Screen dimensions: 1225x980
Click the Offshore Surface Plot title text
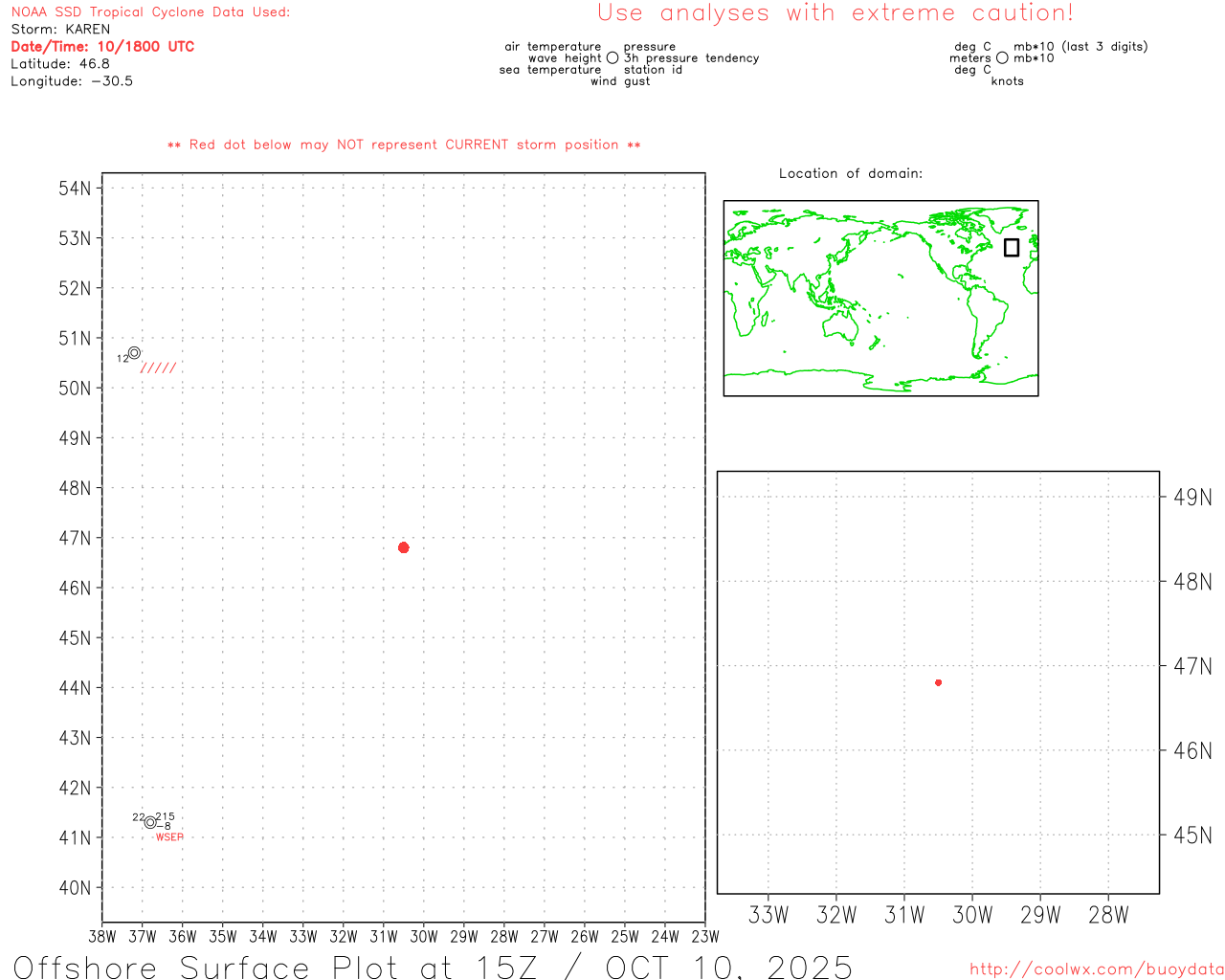[x=433, y=967]
